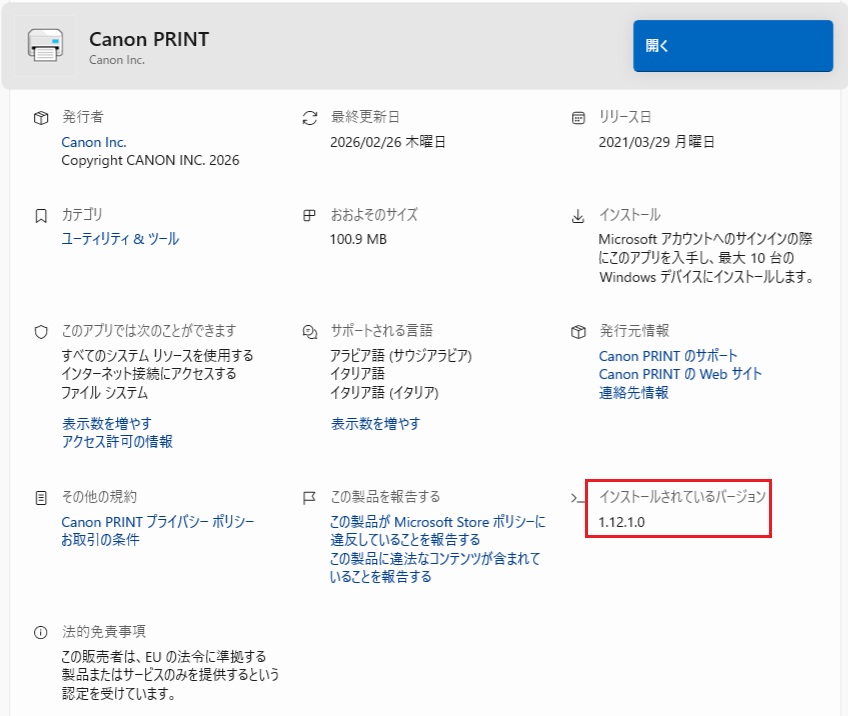Click the 開く button
The image size is (848, 716).
click(x=733, y=46)
